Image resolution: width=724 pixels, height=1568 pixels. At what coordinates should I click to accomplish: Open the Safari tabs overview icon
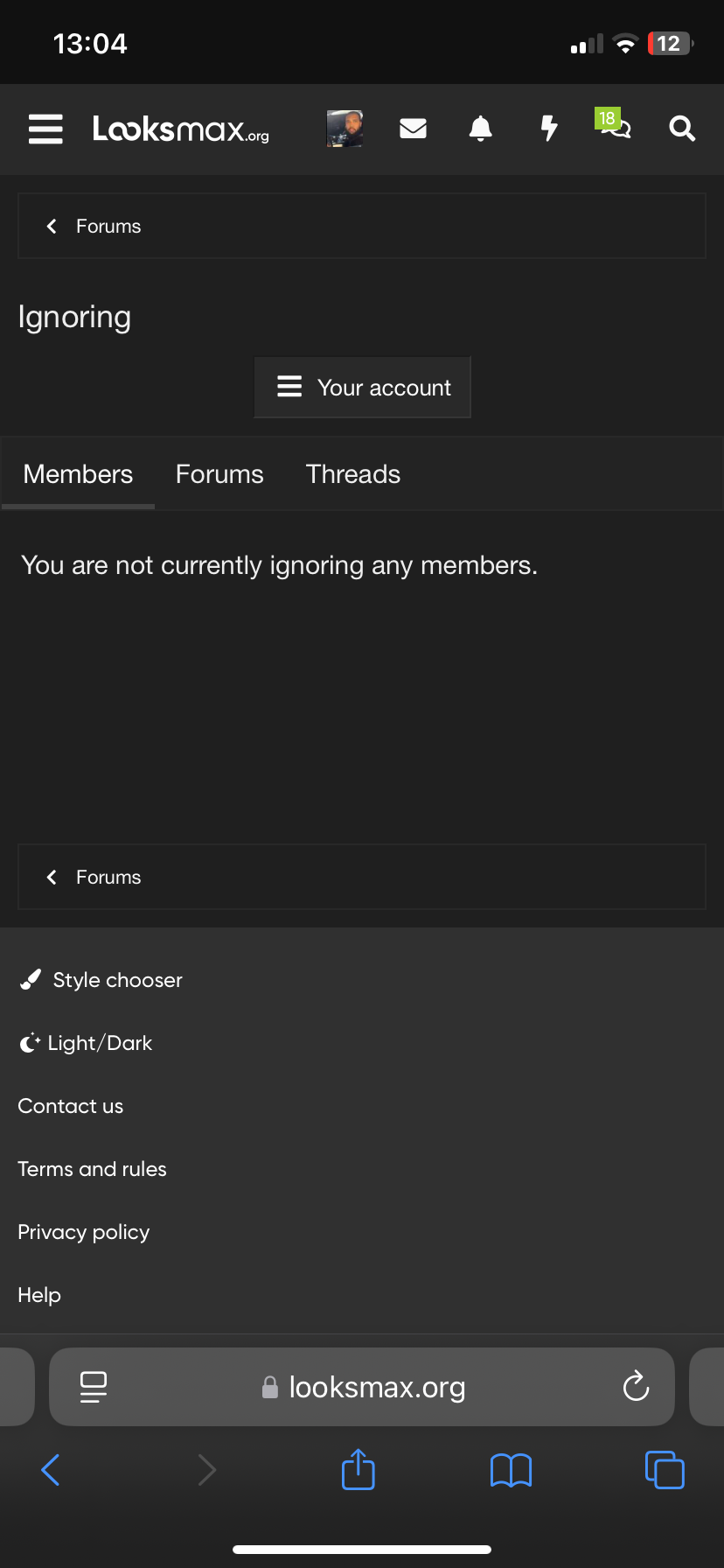point(665,1470)
